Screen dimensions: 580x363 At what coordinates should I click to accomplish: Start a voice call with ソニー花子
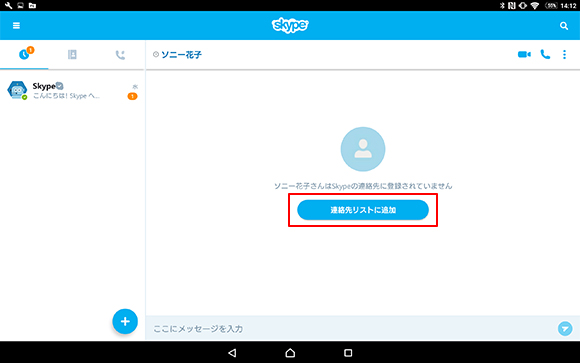click(x=545, y=54)
